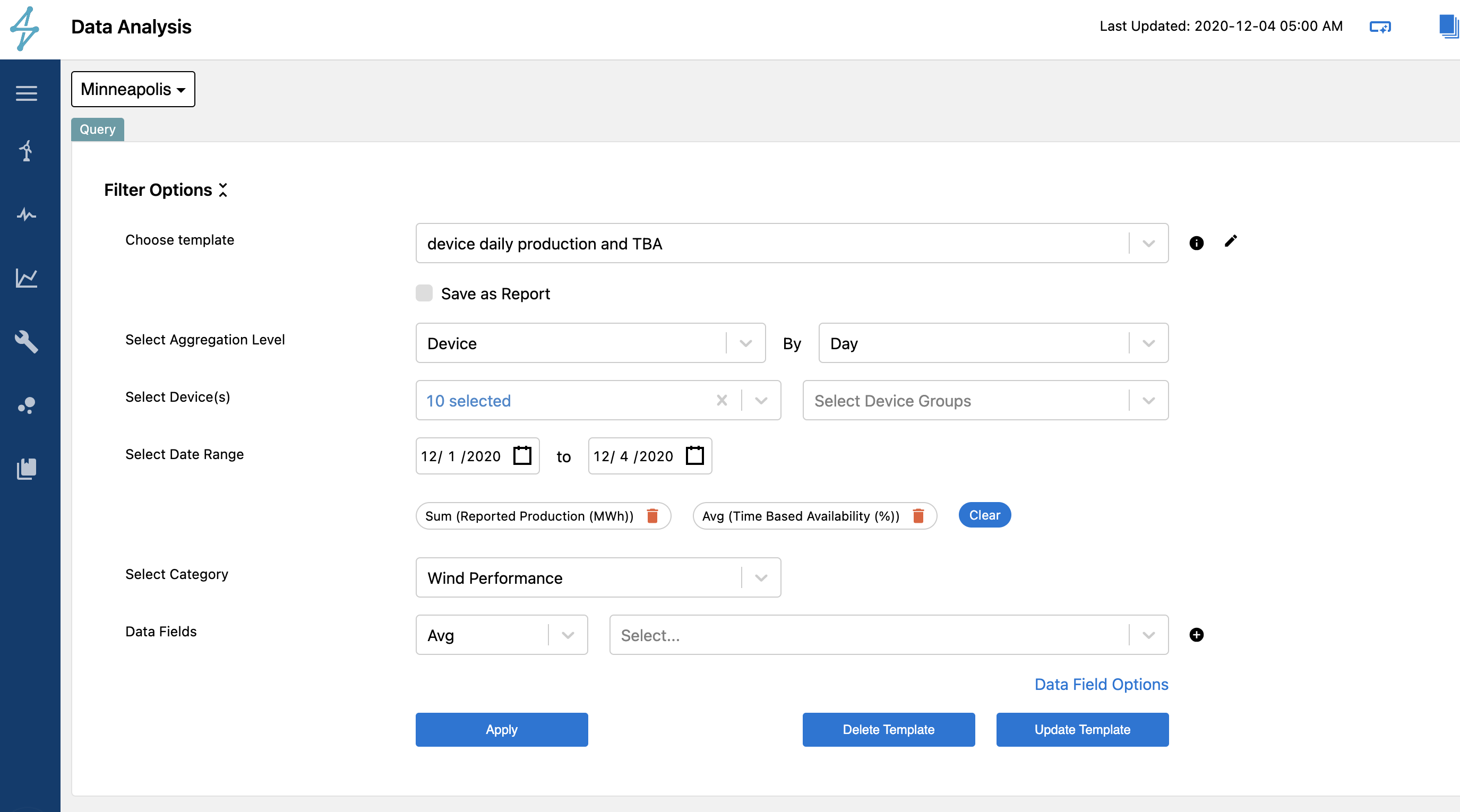Click Update Template button

tap(1082, 729)
